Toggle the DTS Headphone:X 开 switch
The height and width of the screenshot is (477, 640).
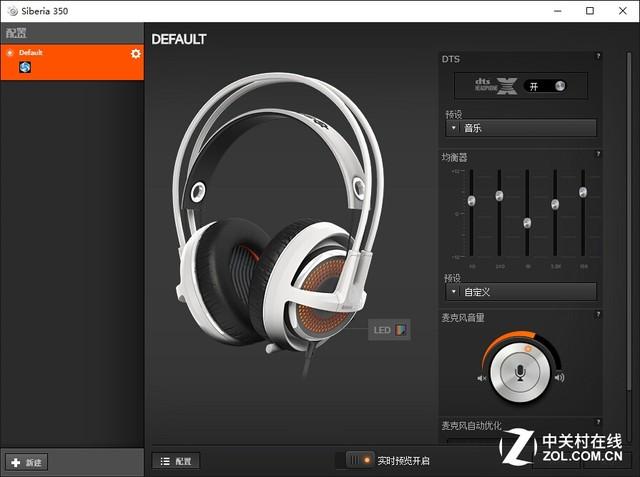(544, 86)
